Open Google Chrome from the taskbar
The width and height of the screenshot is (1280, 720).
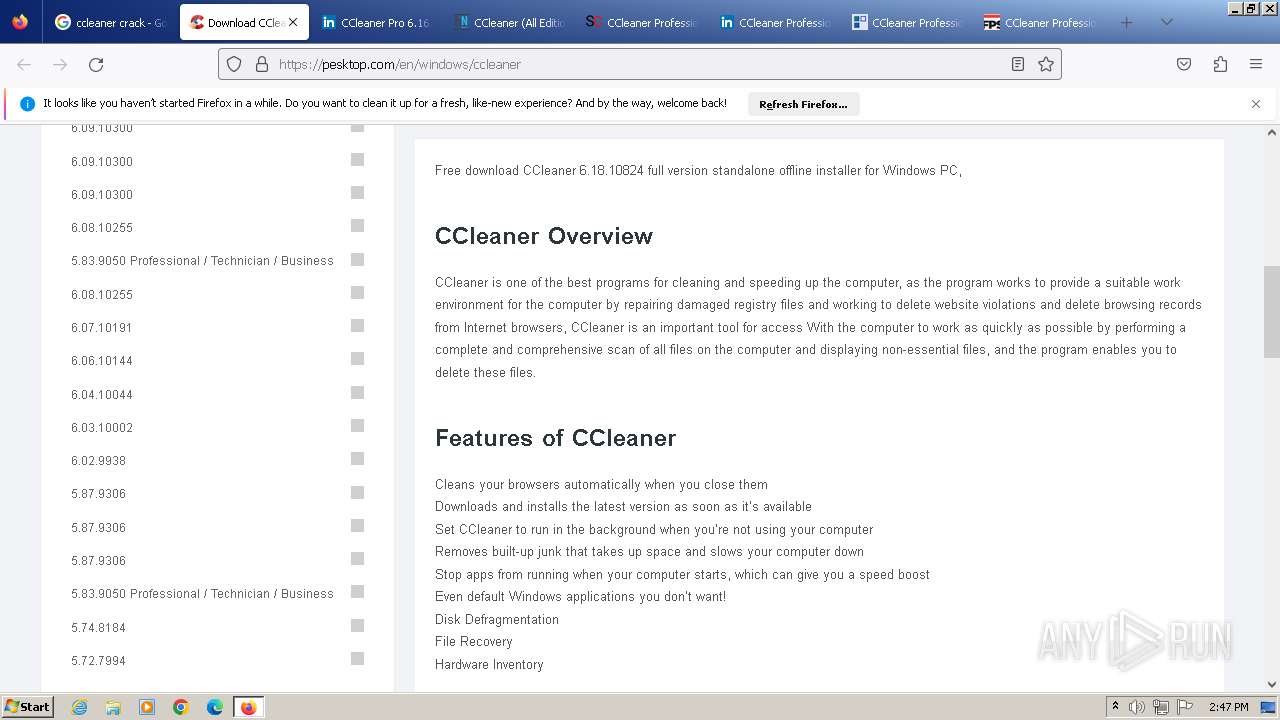[x=181, y=707]
